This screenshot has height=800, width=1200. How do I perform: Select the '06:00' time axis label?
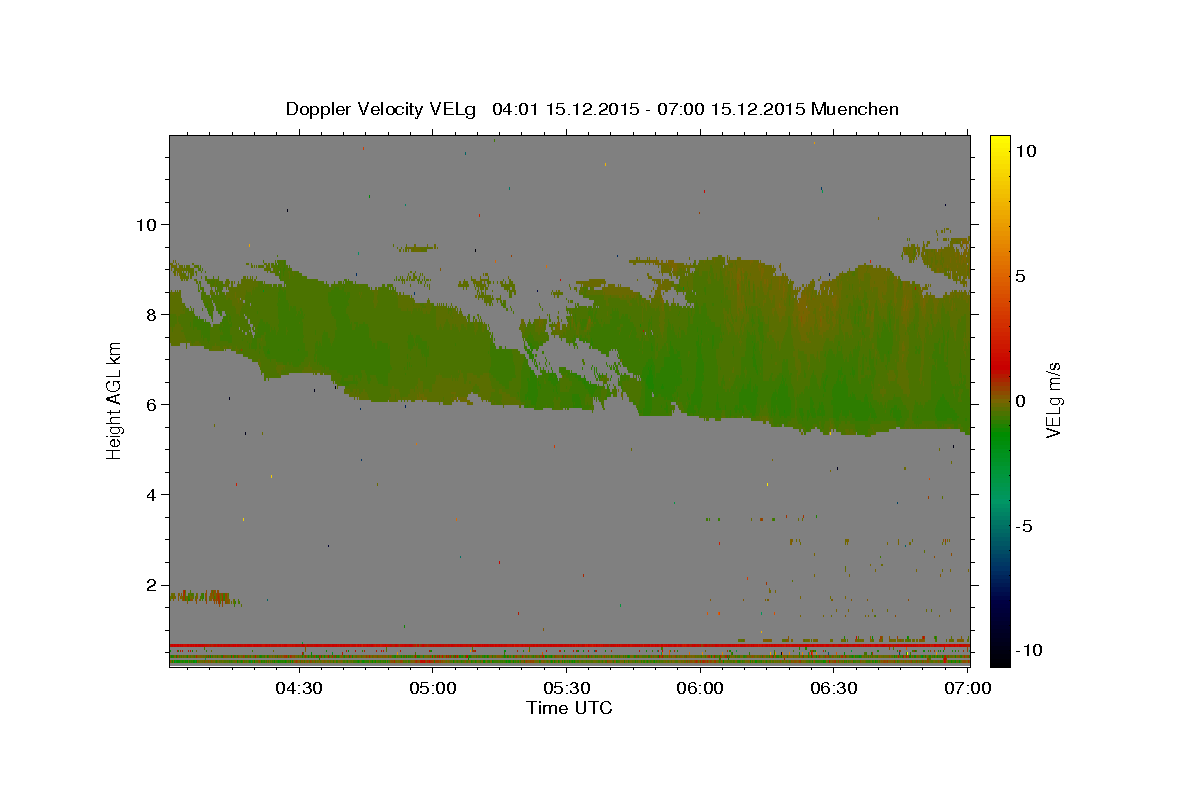click(700, 688)
